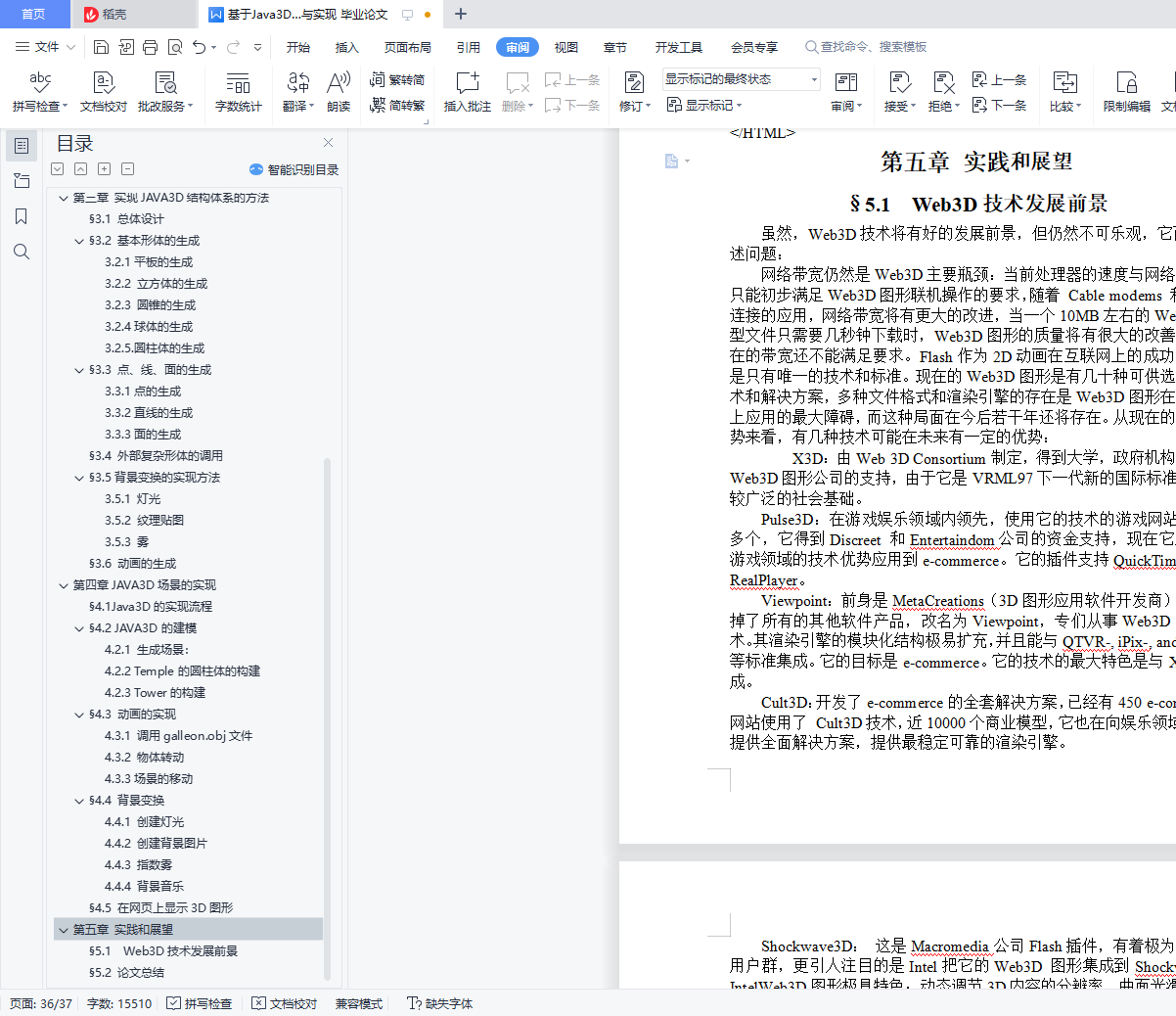
Task: Open Spell Check (拼写检查) tool
Action: 40,92
